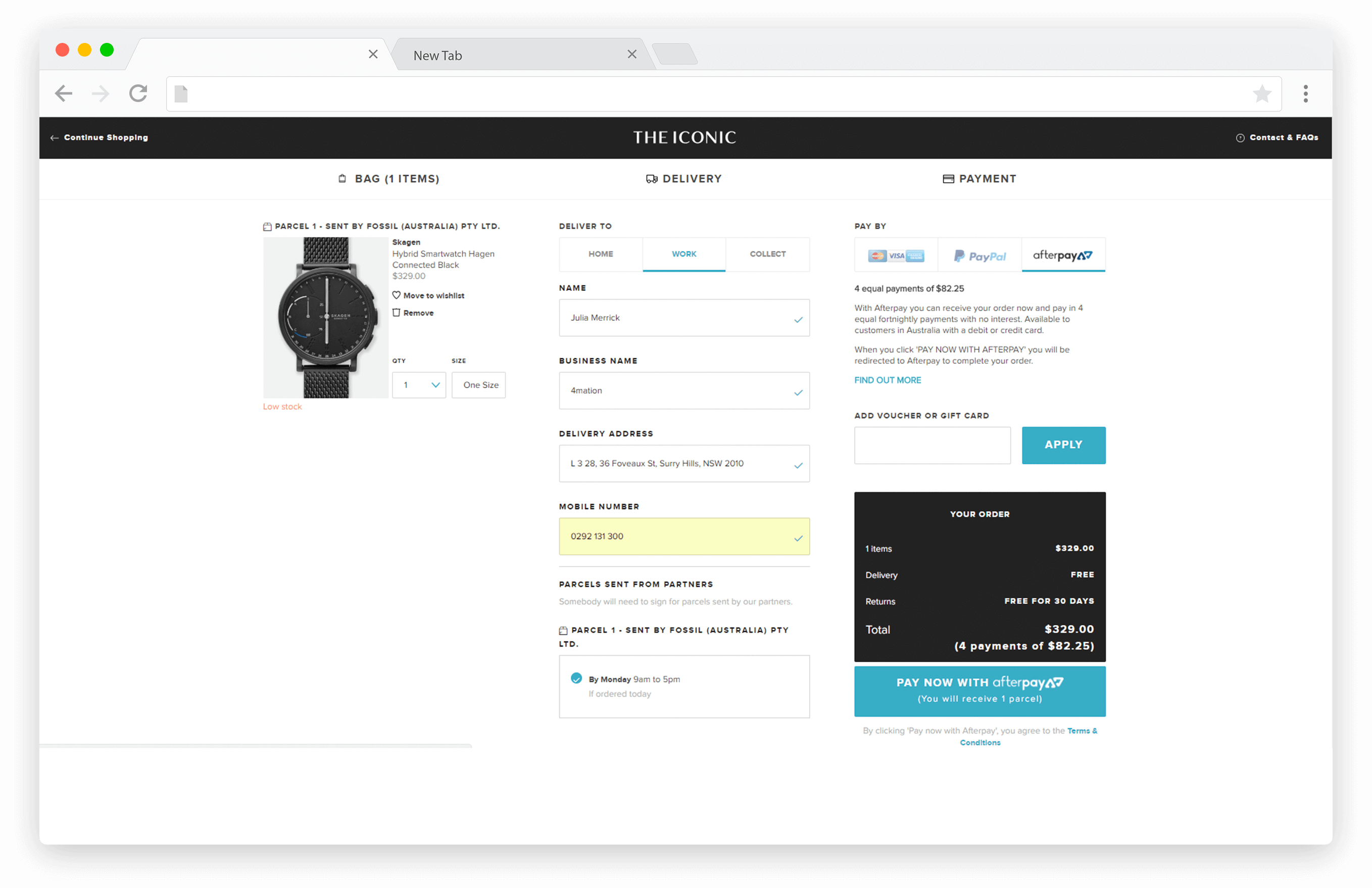Click the browser address bar
This screenshot has height=888, width=1372.
click(x=723, y=94)
